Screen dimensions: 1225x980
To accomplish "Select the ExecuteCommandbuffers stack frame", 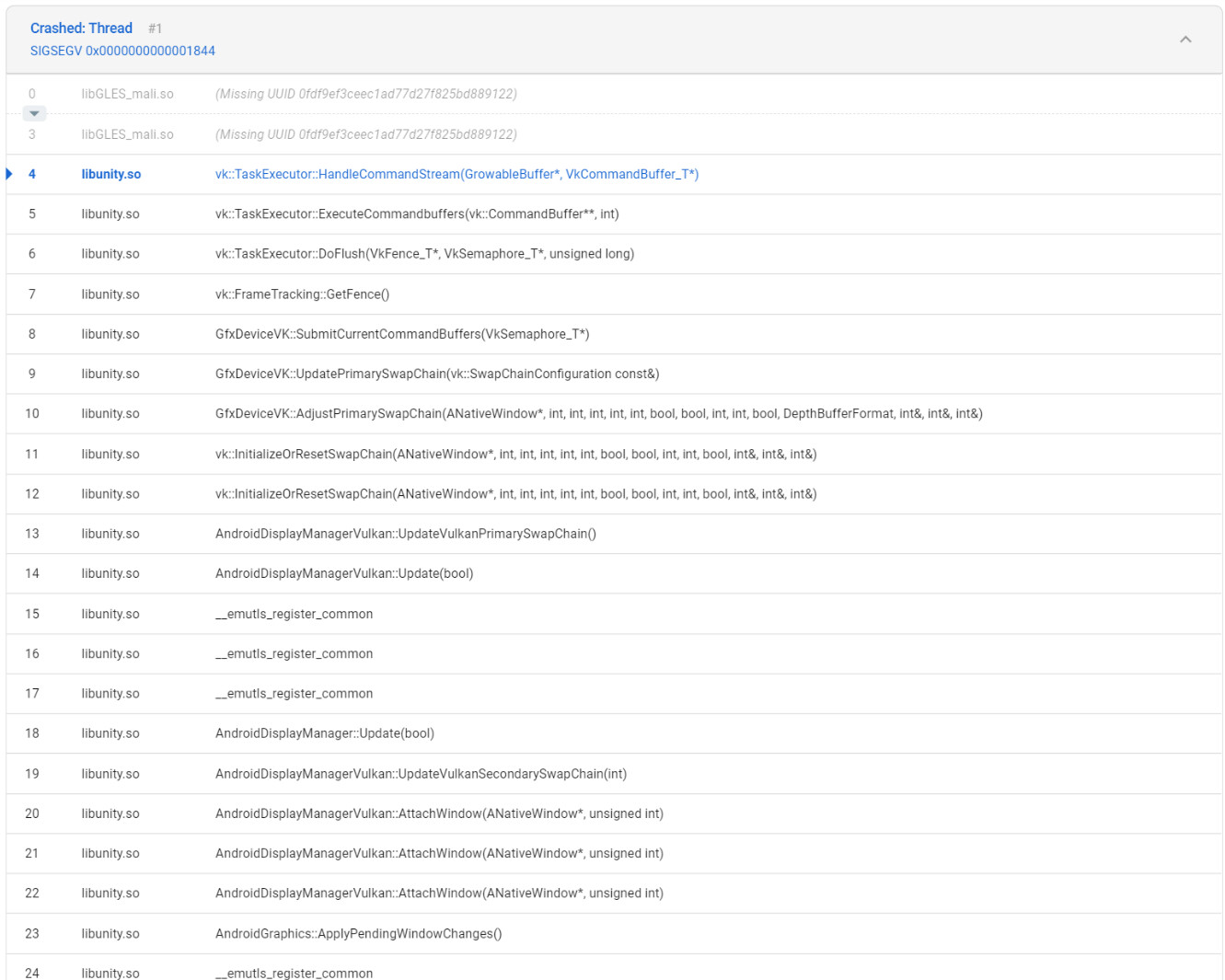I will coord(417,213).
